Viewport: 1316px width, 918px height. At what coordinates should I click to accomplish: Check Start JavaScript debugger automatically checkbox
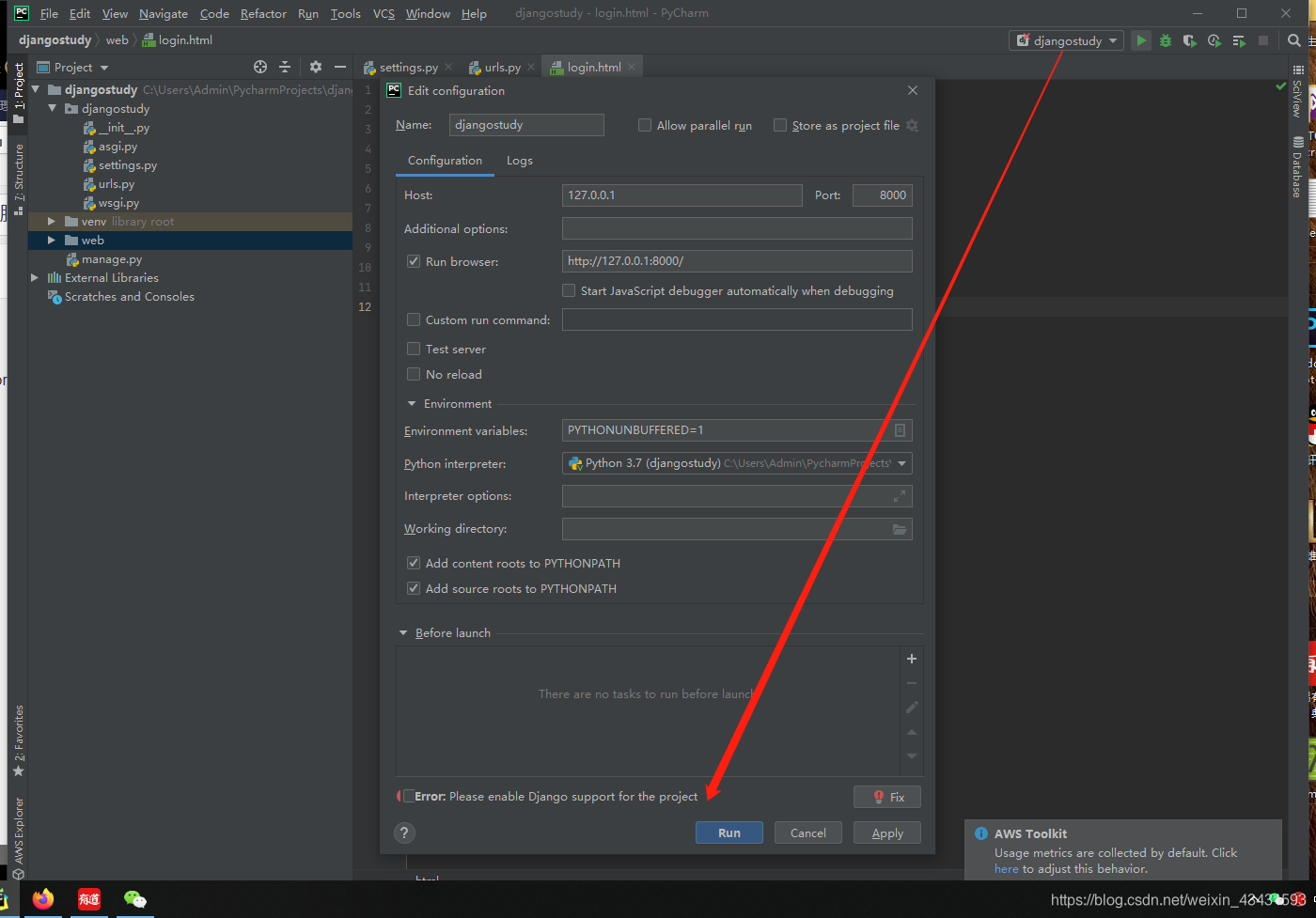tap(569, 290)
